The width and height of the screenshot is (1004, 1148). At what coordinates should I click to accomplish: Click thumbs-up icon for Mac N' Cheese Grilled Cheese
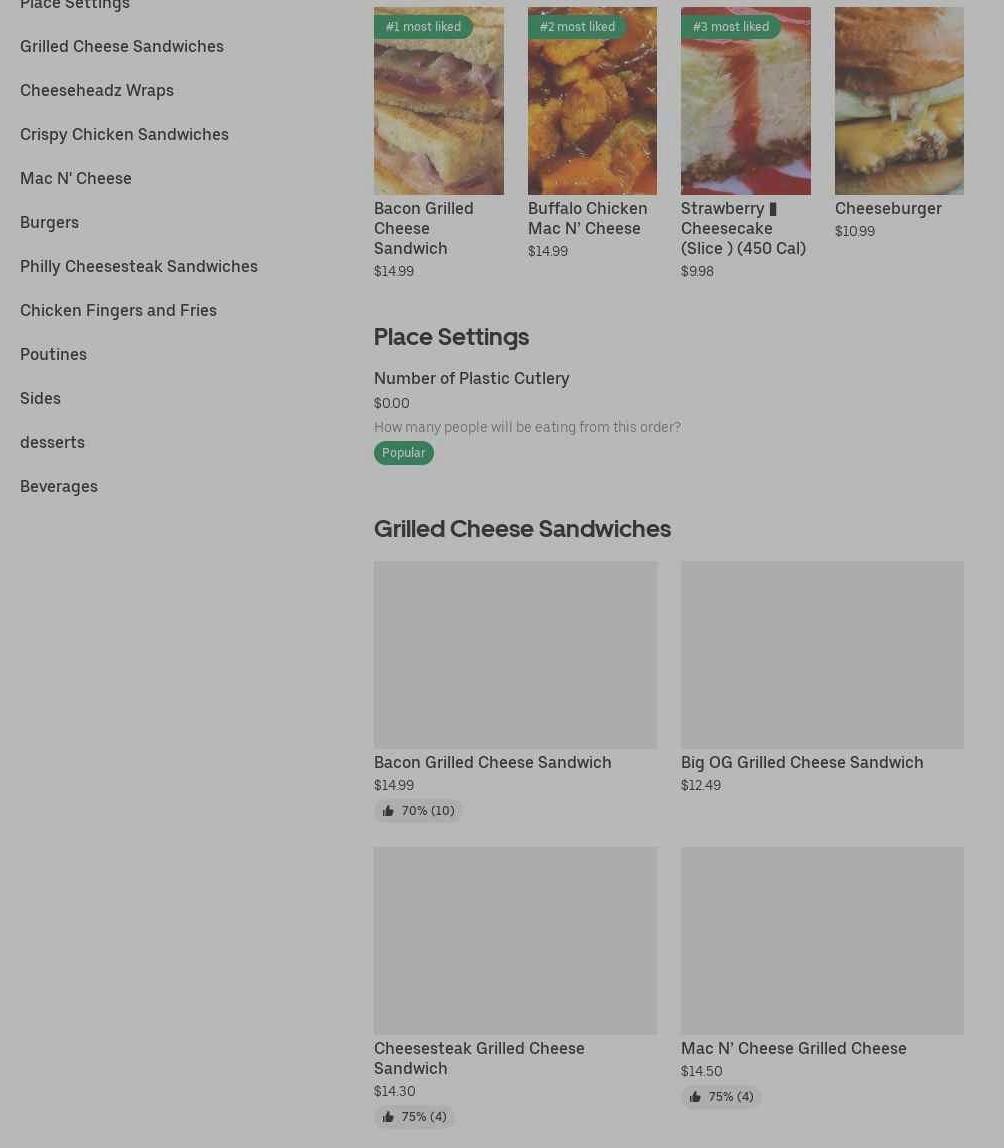(x=695, y=1097)
